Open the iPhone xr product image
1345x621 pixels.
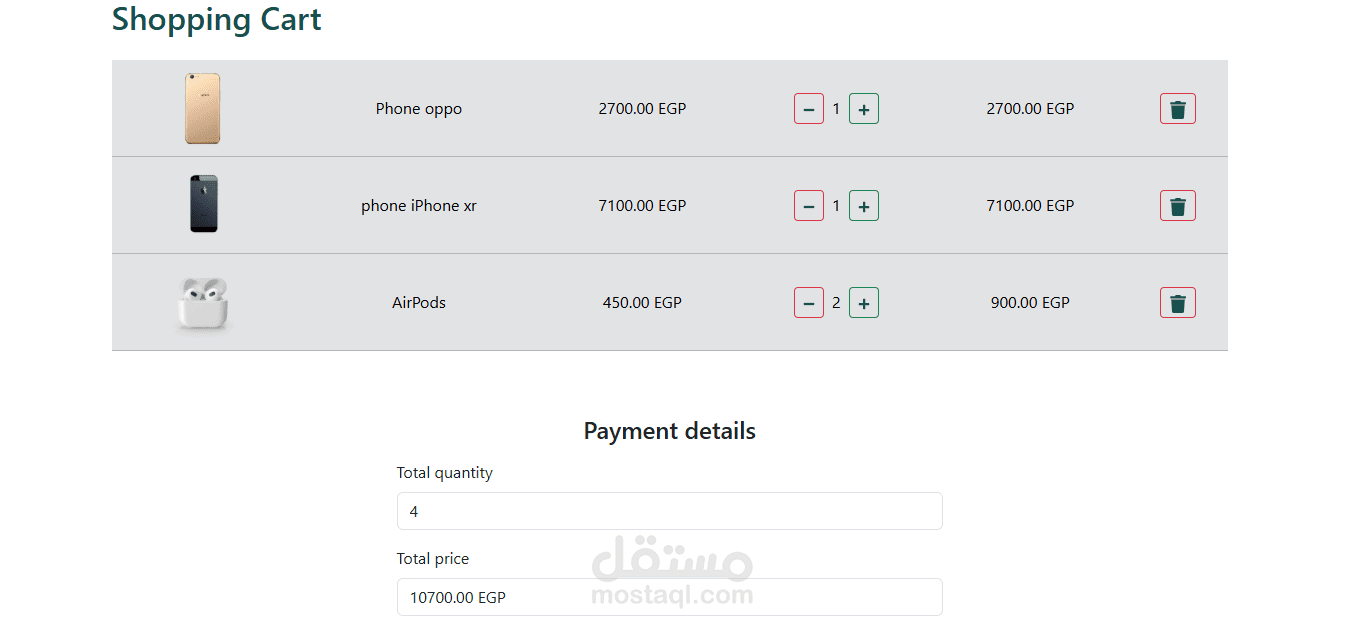203,205
